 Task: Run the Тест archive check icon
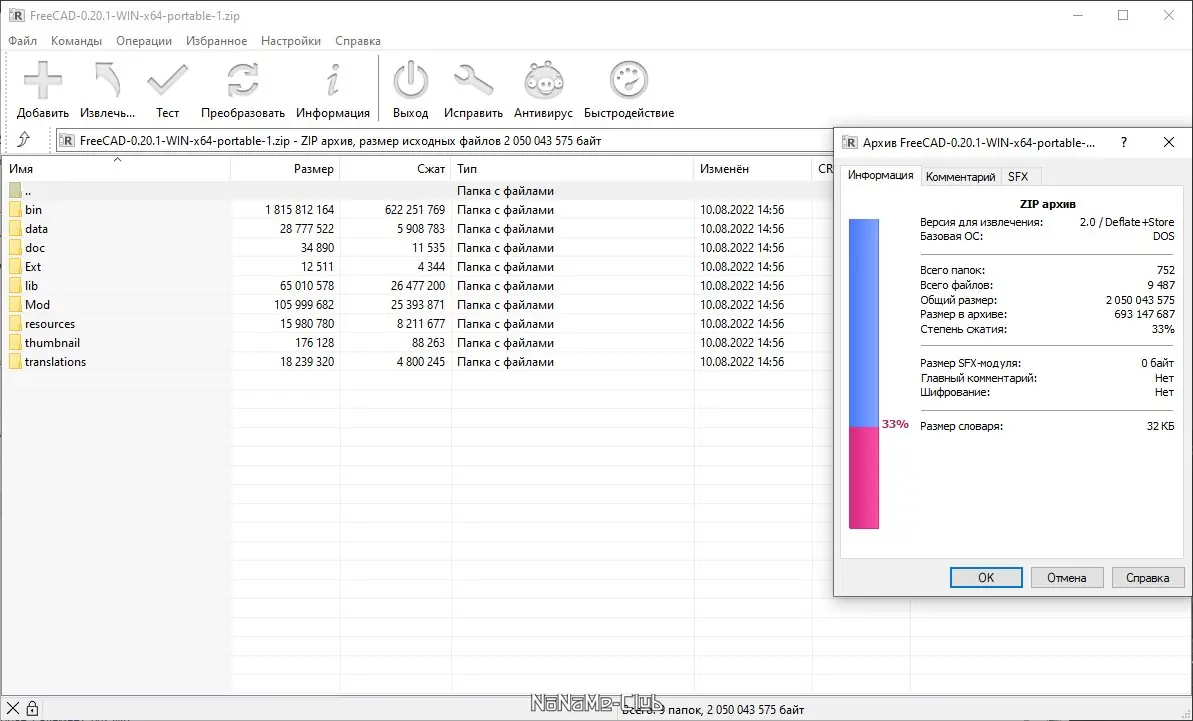[167, 80]
